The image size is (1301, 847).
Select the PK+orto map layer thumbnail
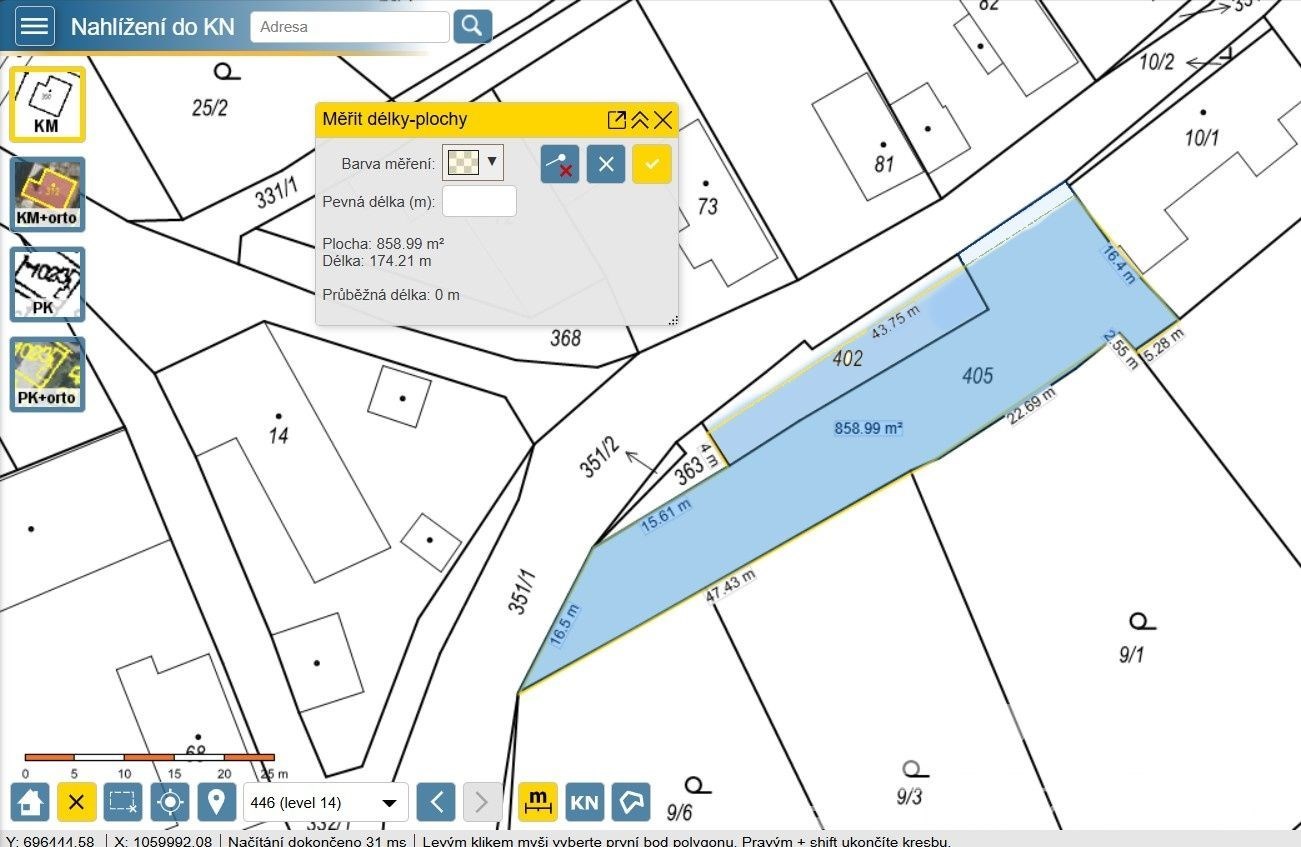point(47,374)
